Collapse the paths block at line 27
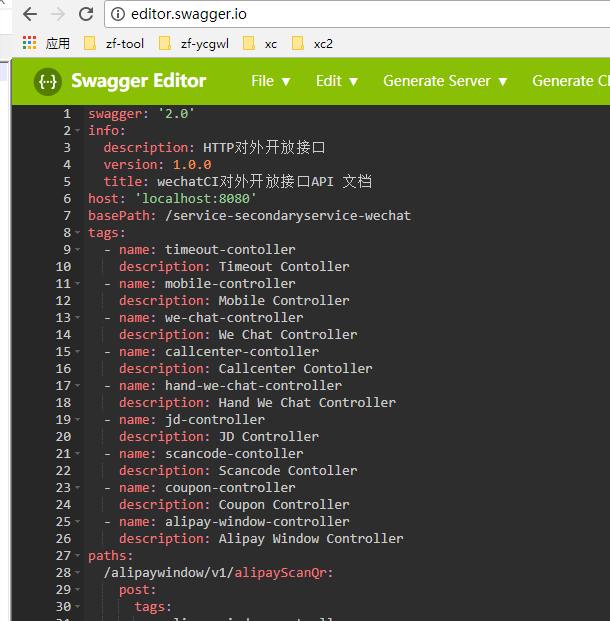Image resolution: width=610 pixels, height=621 pixels. (x=78, y=556)
